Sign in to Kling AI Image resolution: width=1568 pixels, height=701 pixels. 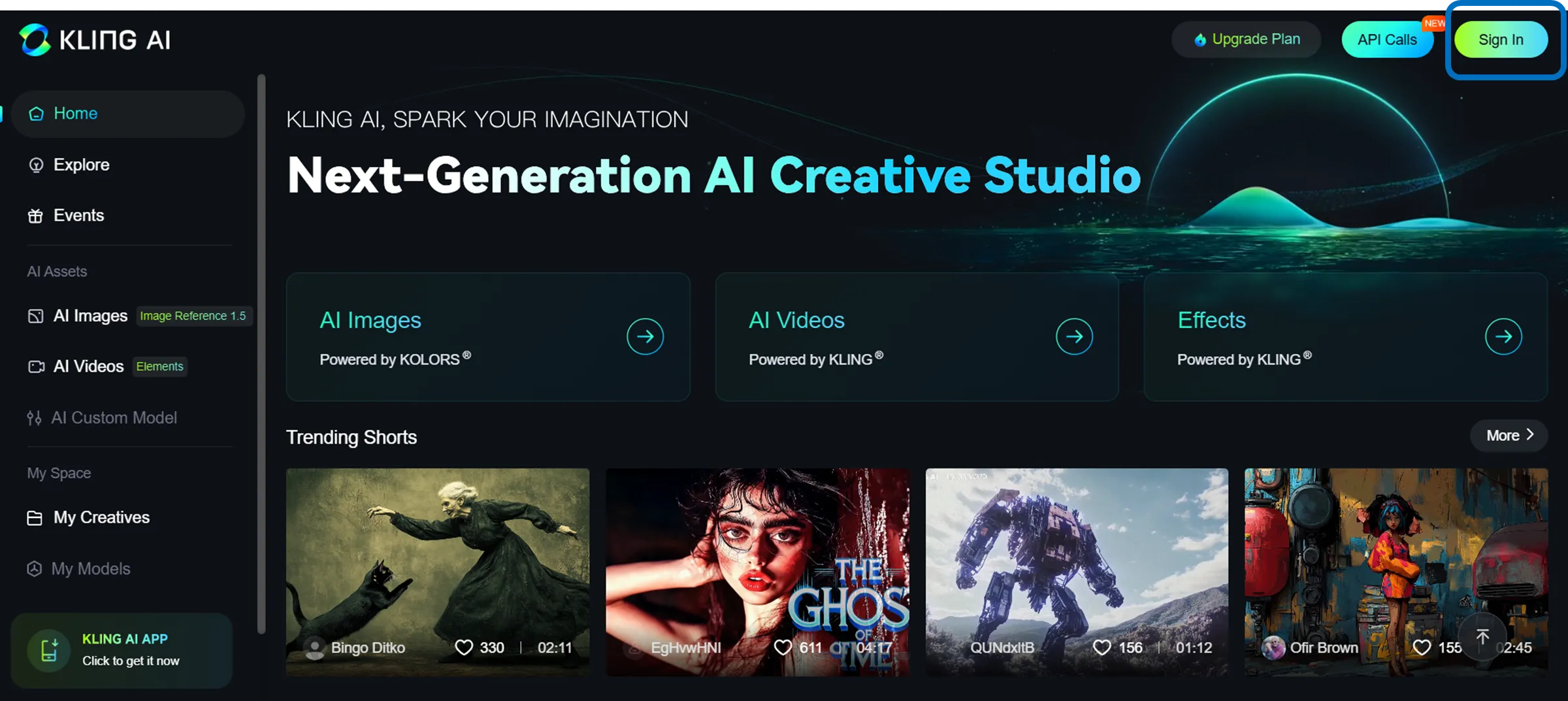[1501, 39]
